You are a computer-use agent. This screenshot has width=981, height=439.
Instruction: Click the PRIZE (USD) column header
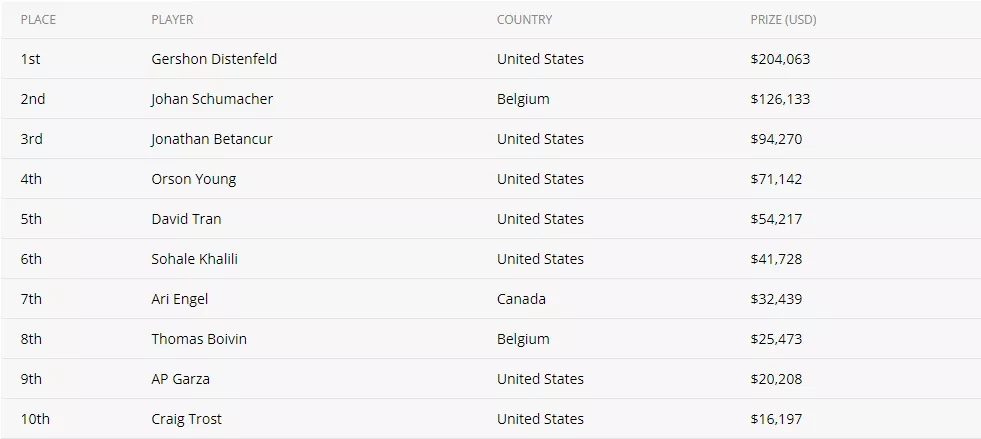[783, 20]
